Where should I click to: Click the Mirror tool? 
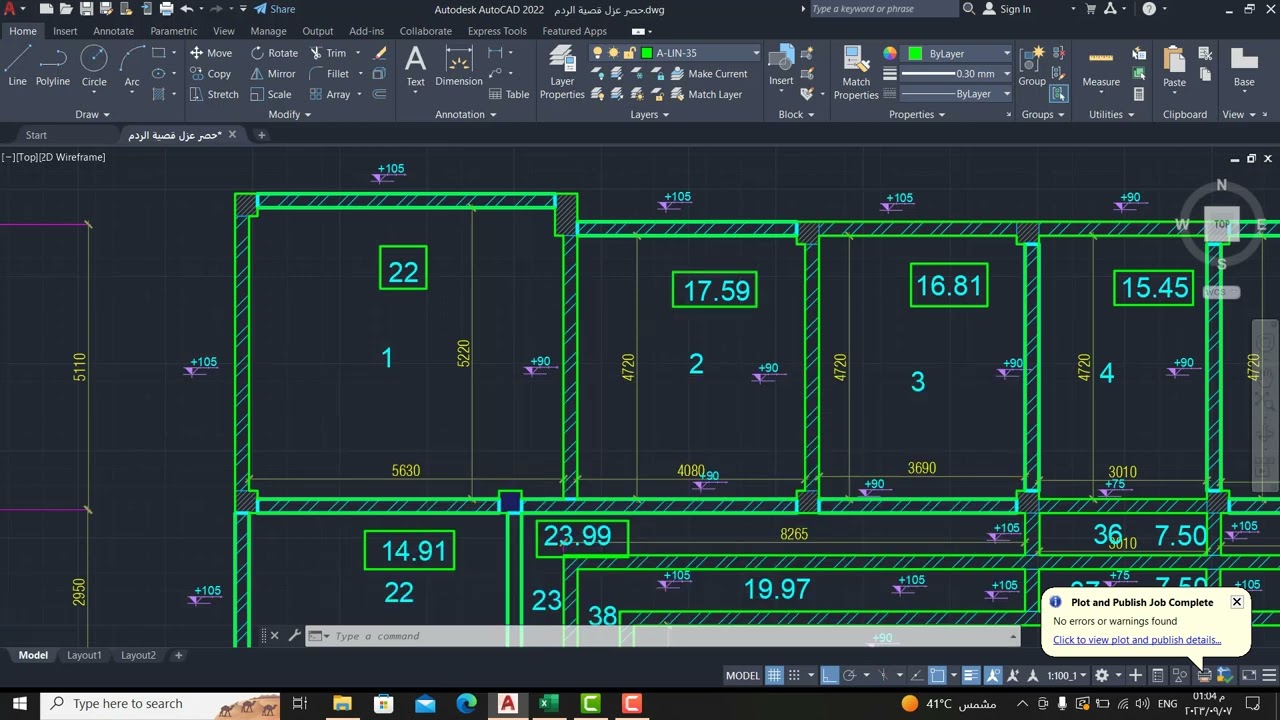(x=272, y=74)
